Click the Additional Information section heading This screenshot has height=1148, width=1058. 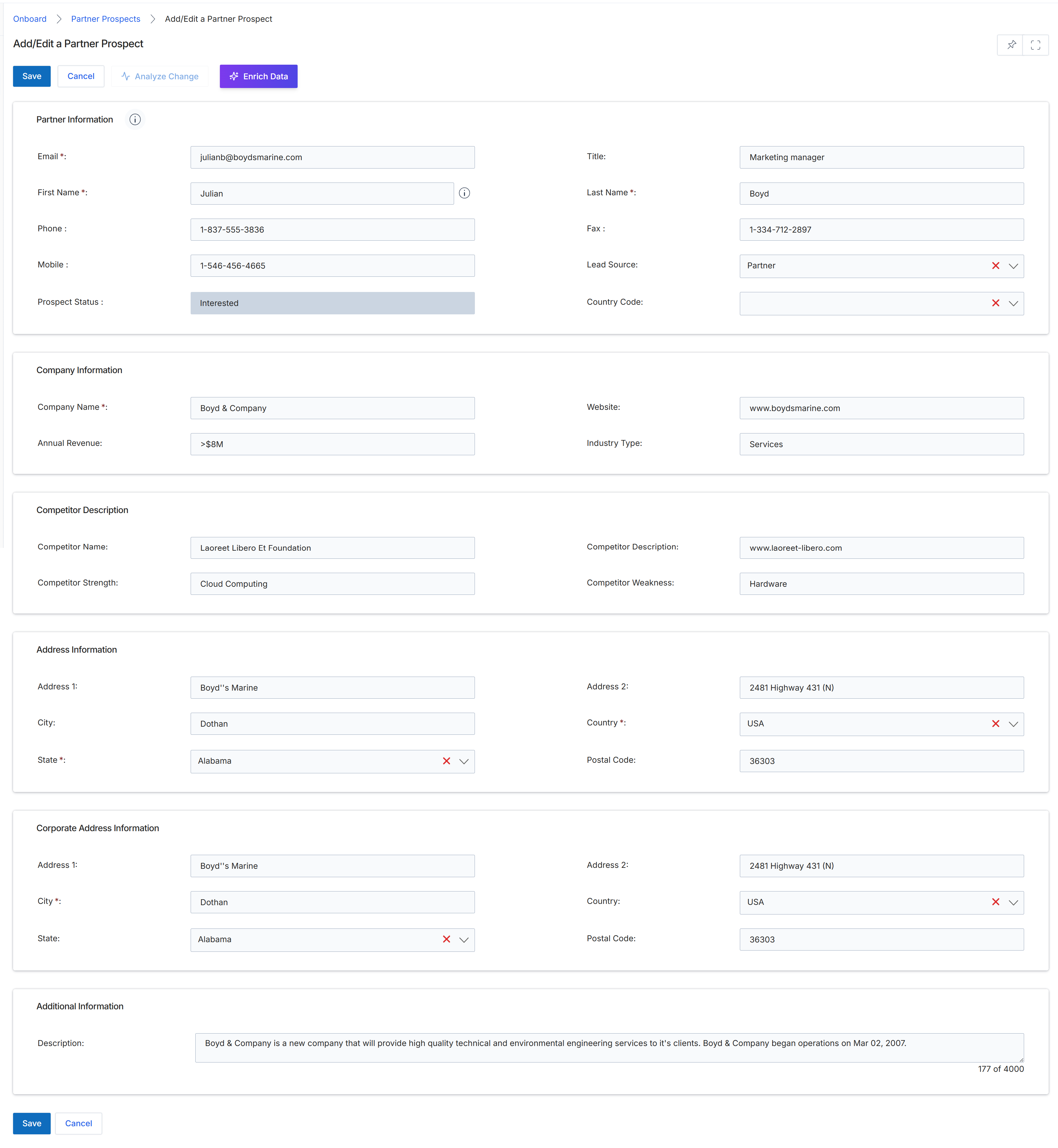click(x=80, y=1007)
